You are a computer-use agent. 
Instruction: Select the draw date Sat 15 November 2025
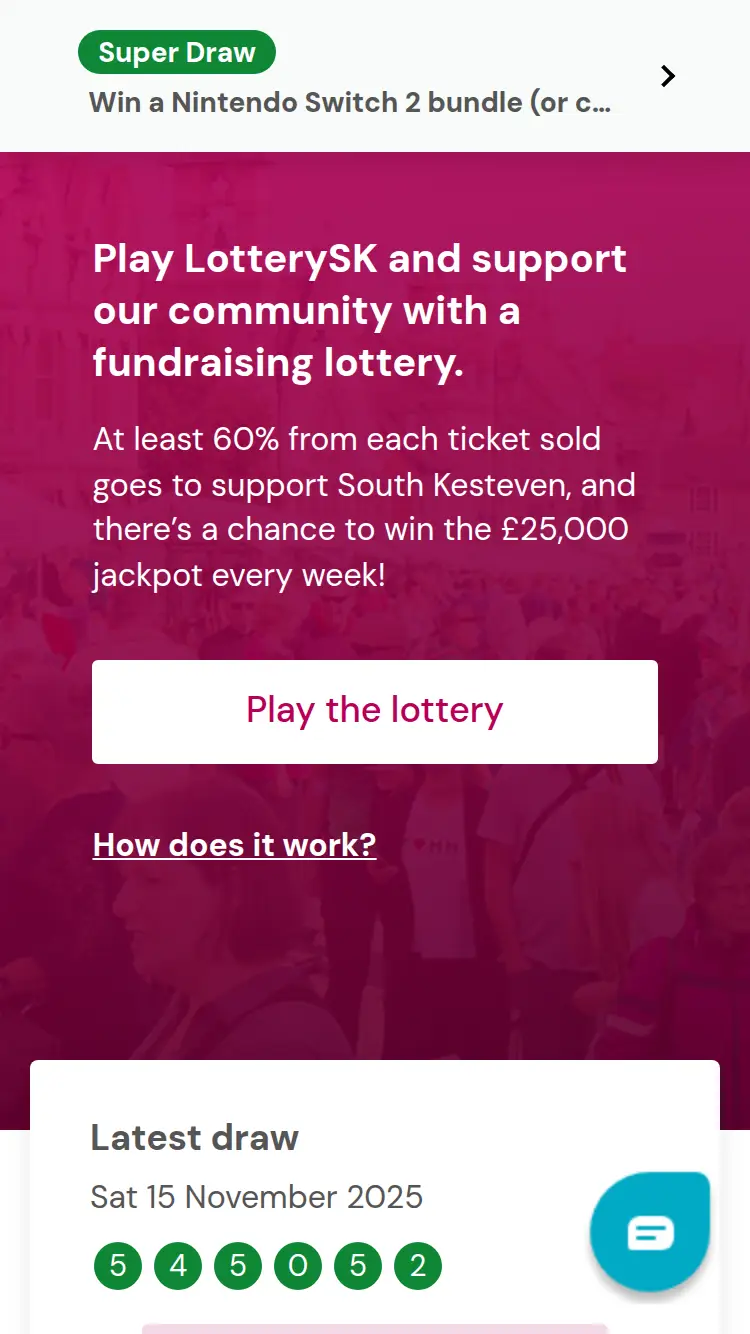click(257, 1196)
